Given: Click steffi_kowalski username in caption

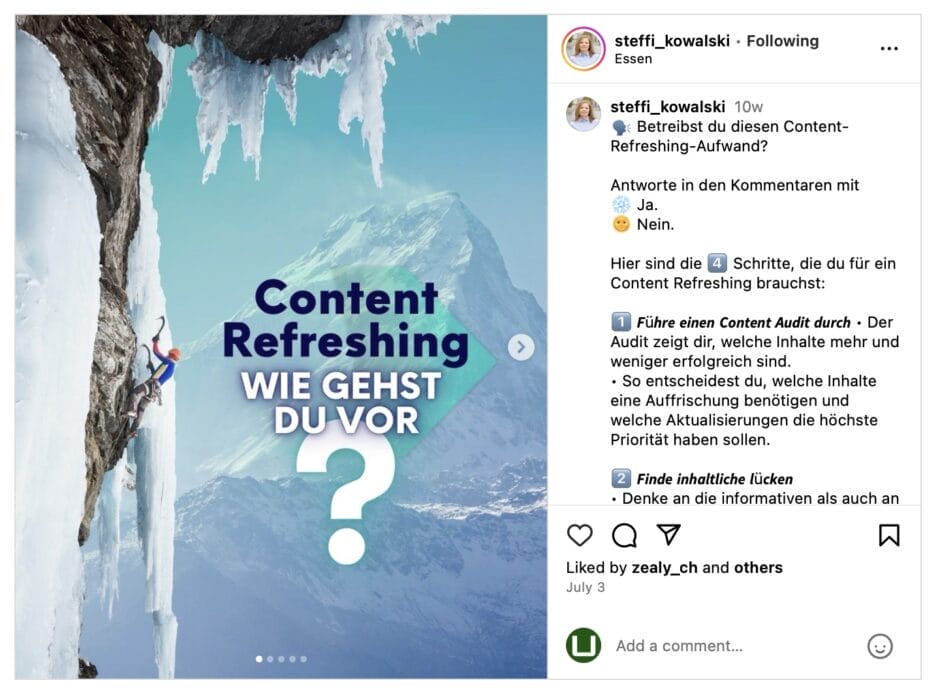Looking at the screenshot, I should point(667,106).
